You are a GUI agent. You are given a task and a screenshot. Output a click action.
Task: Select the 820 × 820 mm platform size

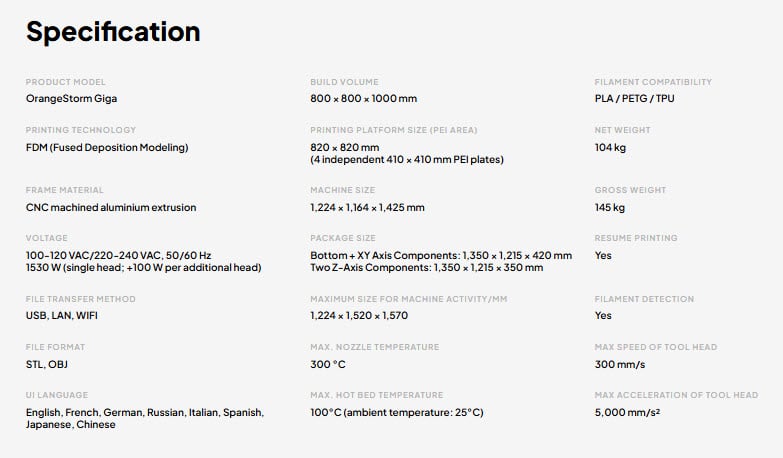(x=345, y=147)
